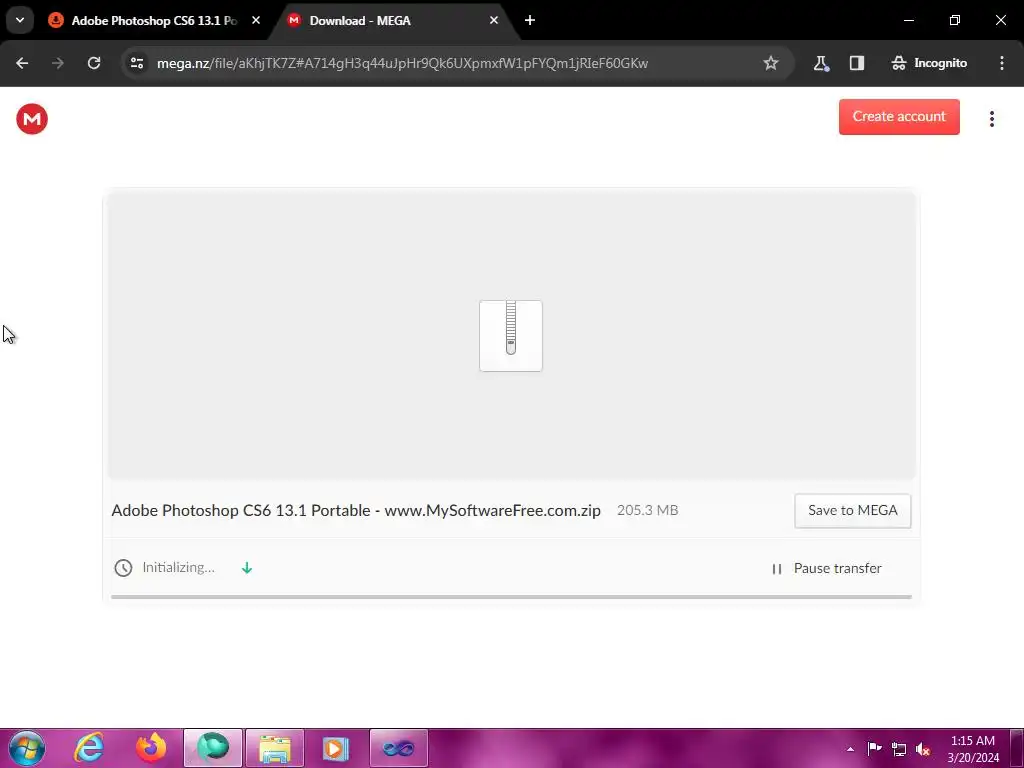The width and height of the screenshot is (1024, 768).
Task: Go back to the previous page
Action: click(22, 63)
